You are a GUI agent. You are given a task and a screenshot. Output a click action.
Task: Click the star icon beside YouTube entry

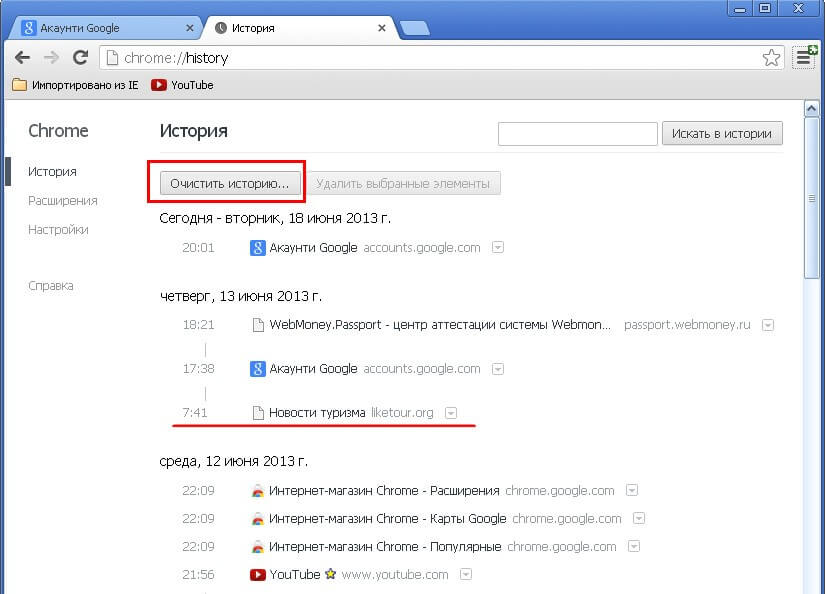[330, 573]
